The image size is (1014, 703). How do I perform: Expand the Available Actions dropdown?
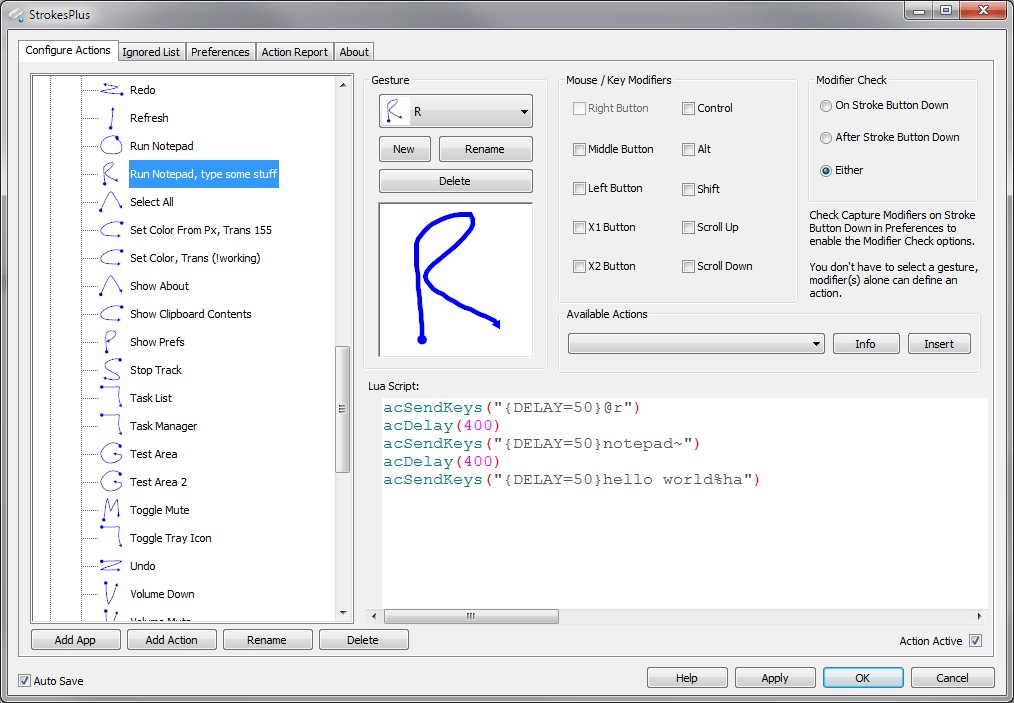click(696, 344)
